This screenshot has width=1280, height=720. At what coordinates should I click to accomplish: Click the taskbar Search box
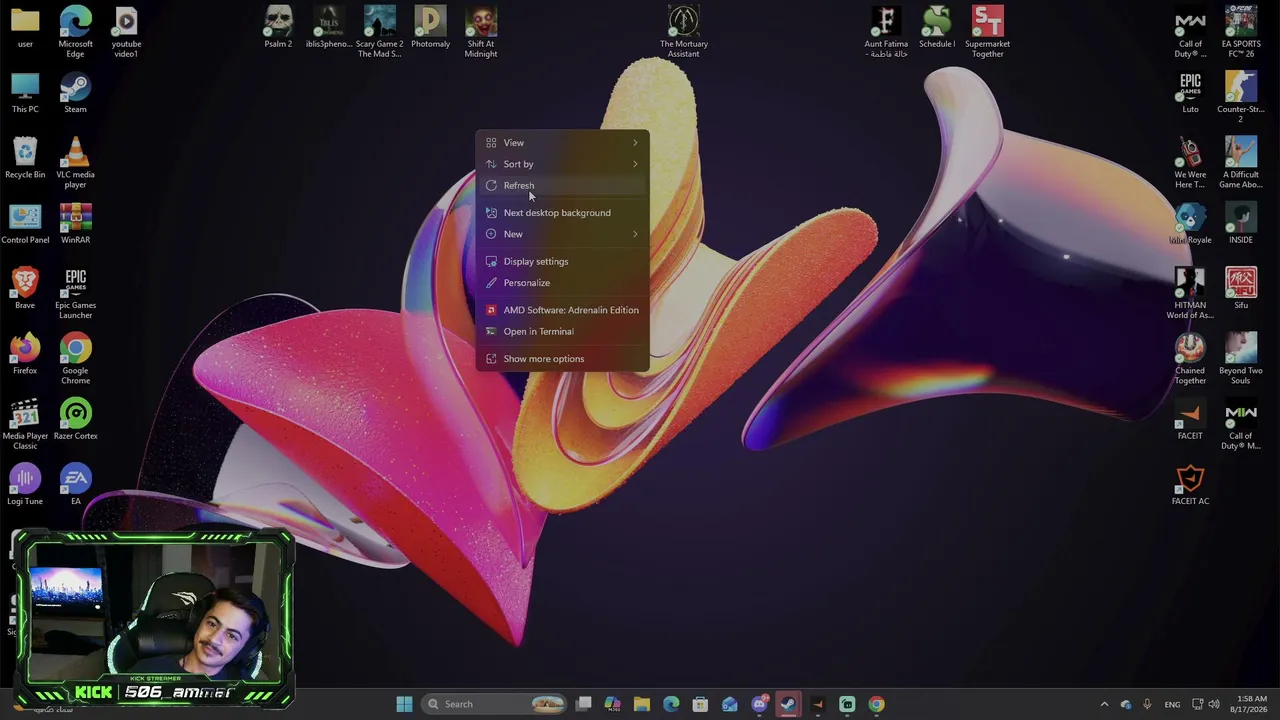point(496,704)
